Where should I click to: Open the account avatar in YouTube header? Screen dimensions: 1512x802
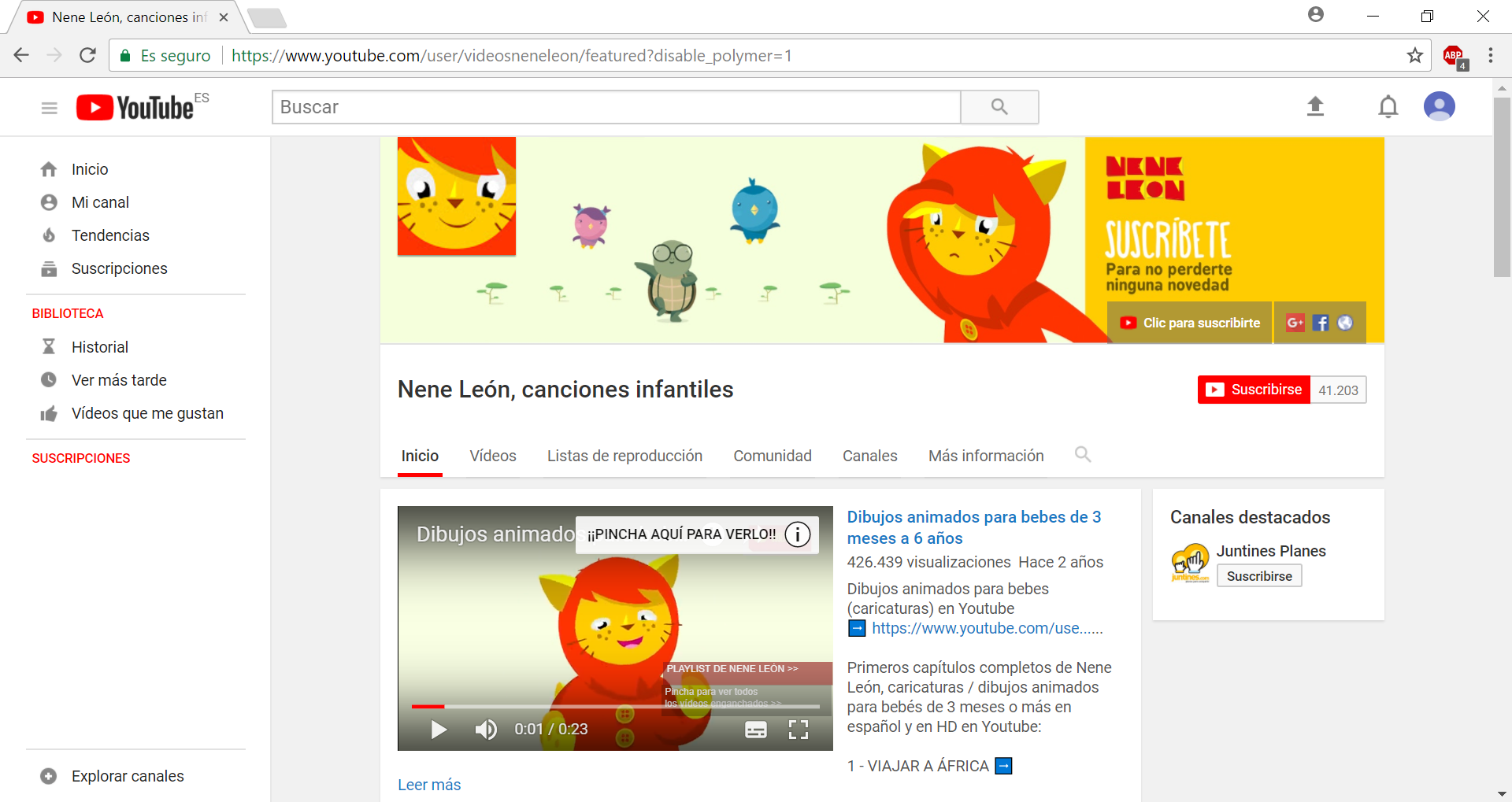[x=1439, y=106]
